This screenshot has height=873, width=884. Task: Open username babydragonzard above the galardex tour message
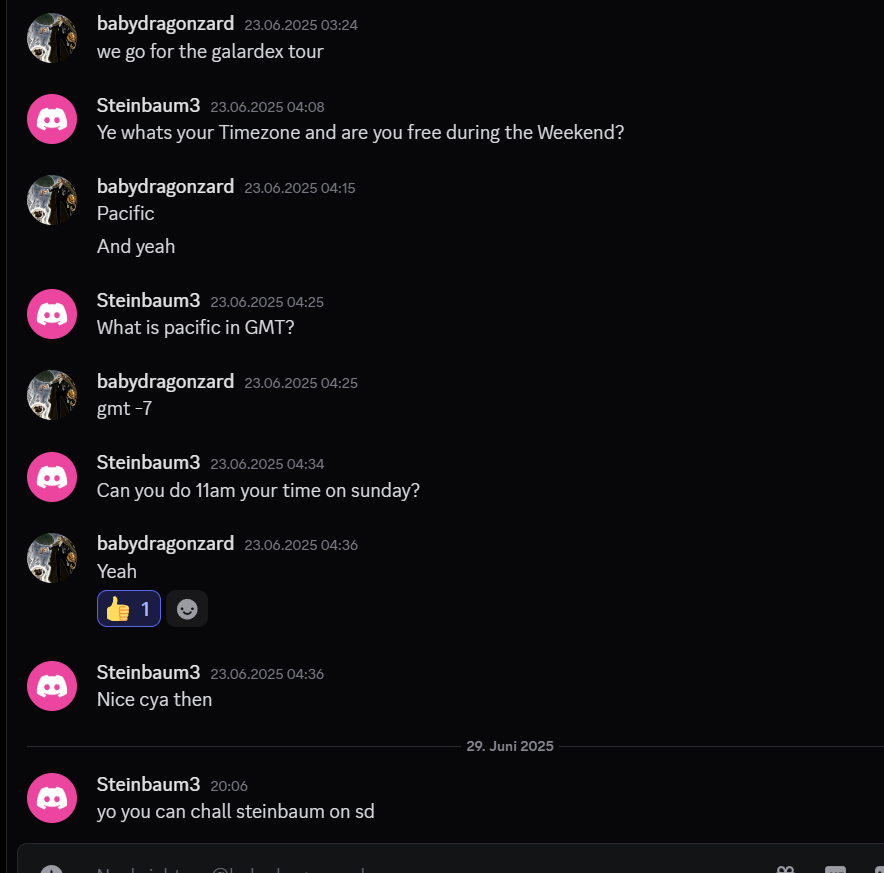165,24
